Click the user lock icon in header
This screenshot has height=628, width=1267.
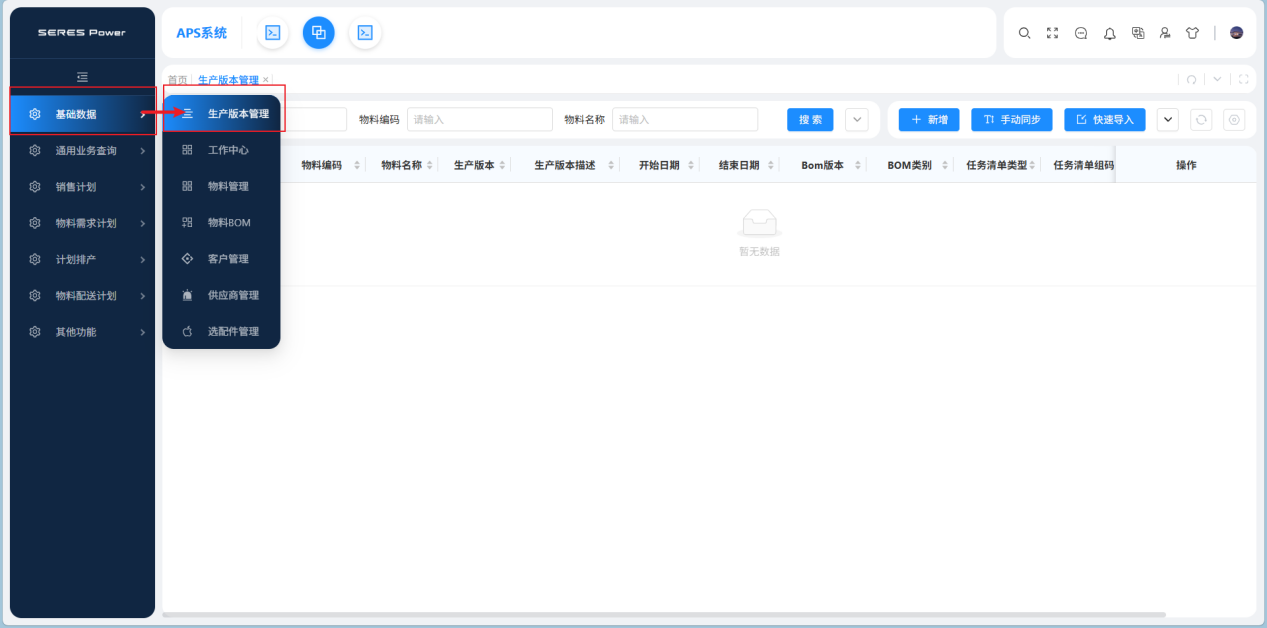point(1165,33)
